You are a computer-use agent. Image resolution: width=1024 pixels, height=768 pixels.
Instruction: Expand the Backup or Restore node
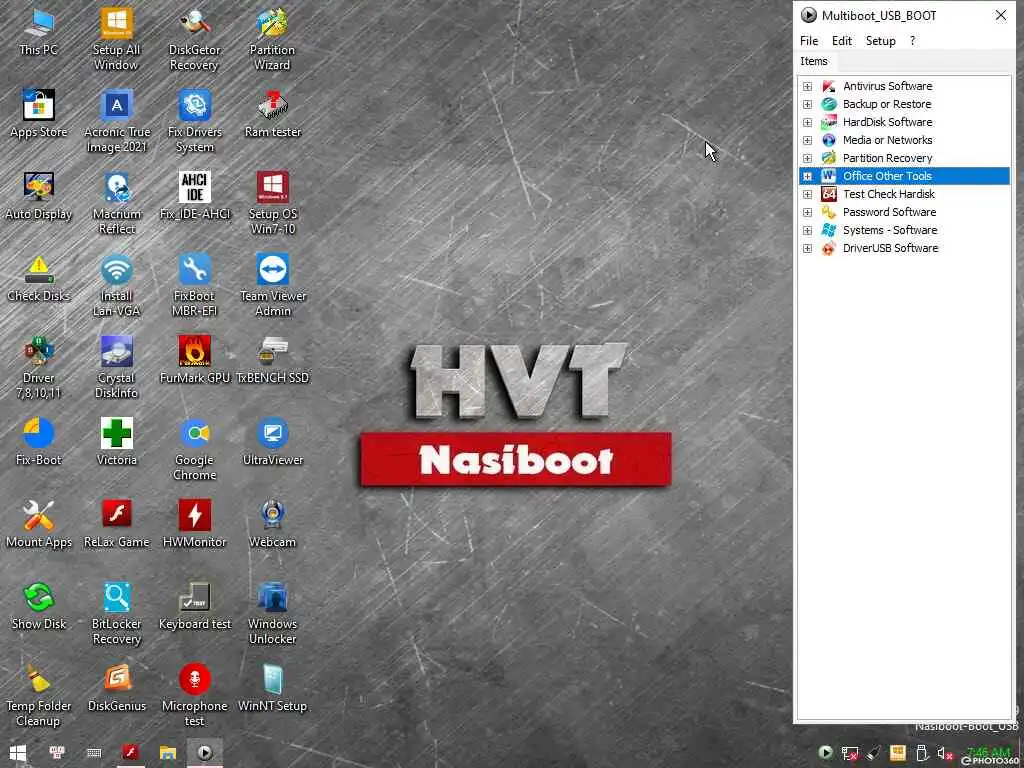807,104
